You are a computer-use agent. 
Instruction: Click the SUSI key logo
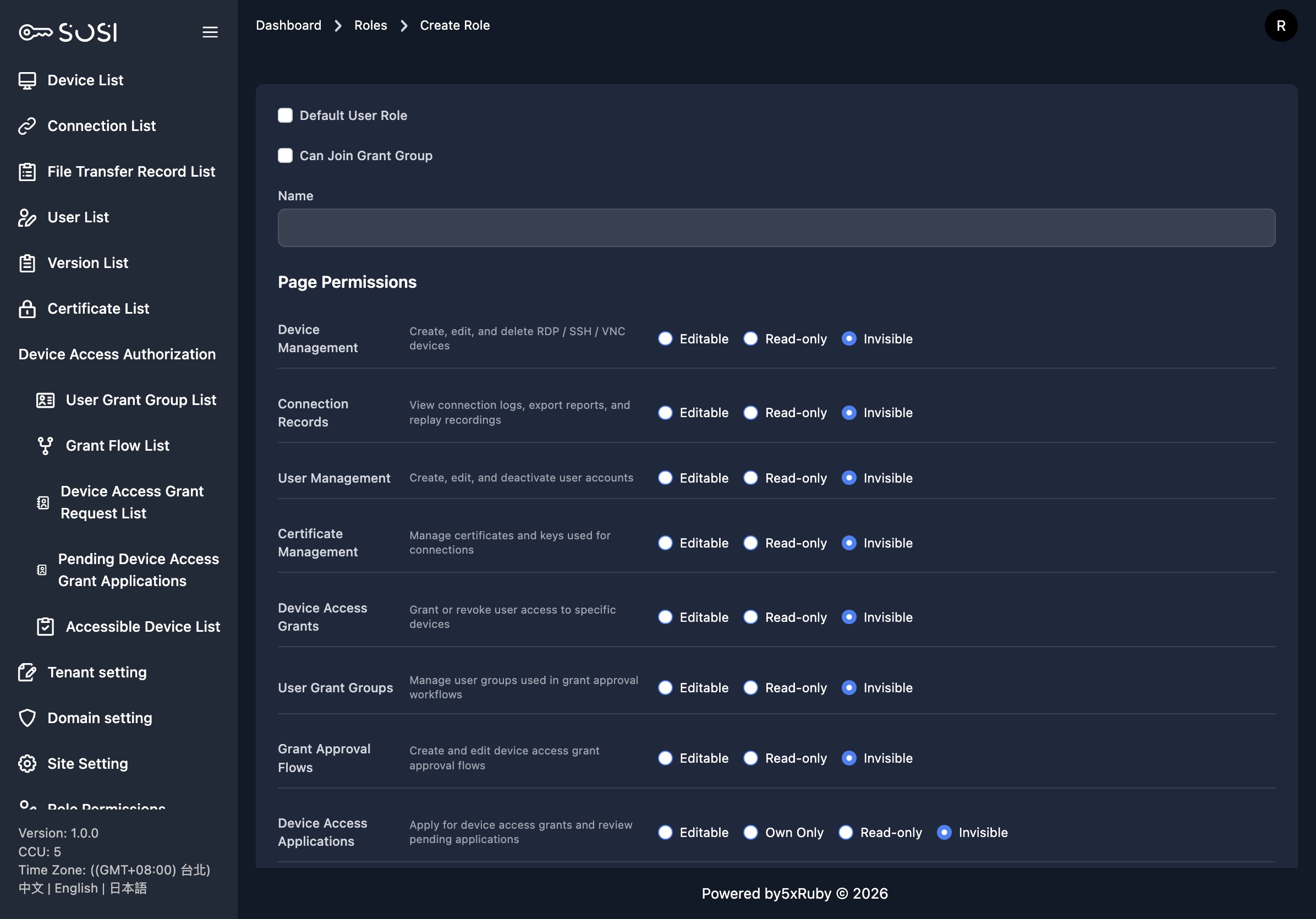coord(68,32)
